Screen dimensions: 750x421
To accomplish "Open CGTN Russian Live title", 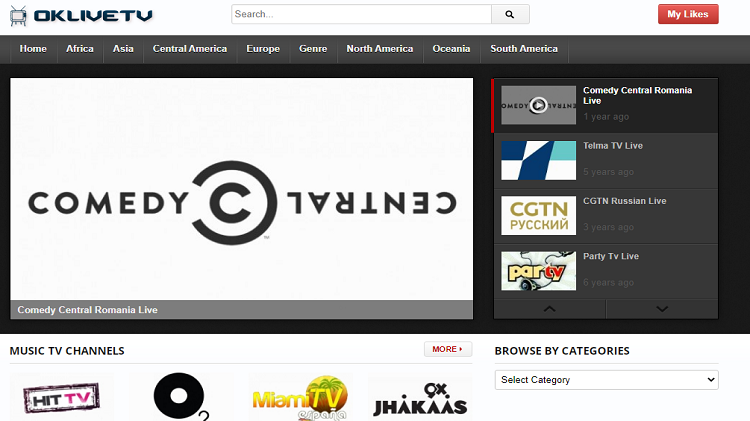I will coord(625,201).
